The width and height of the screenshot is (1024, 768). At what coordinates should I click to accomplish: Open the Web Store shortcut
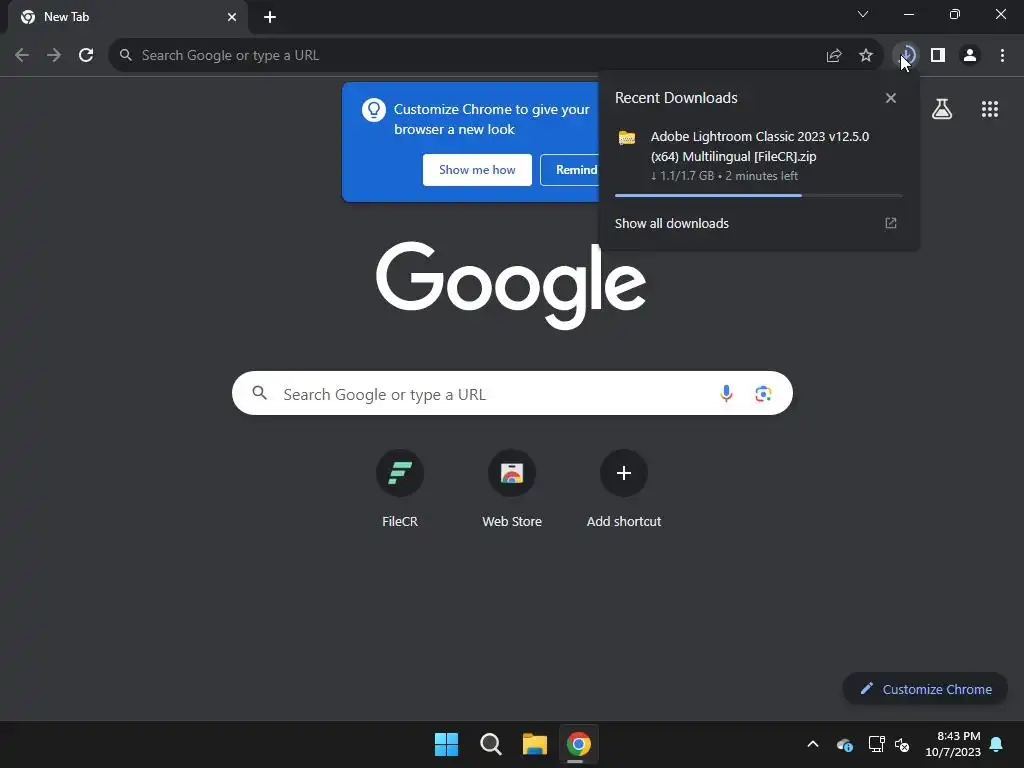click(512, 488)
